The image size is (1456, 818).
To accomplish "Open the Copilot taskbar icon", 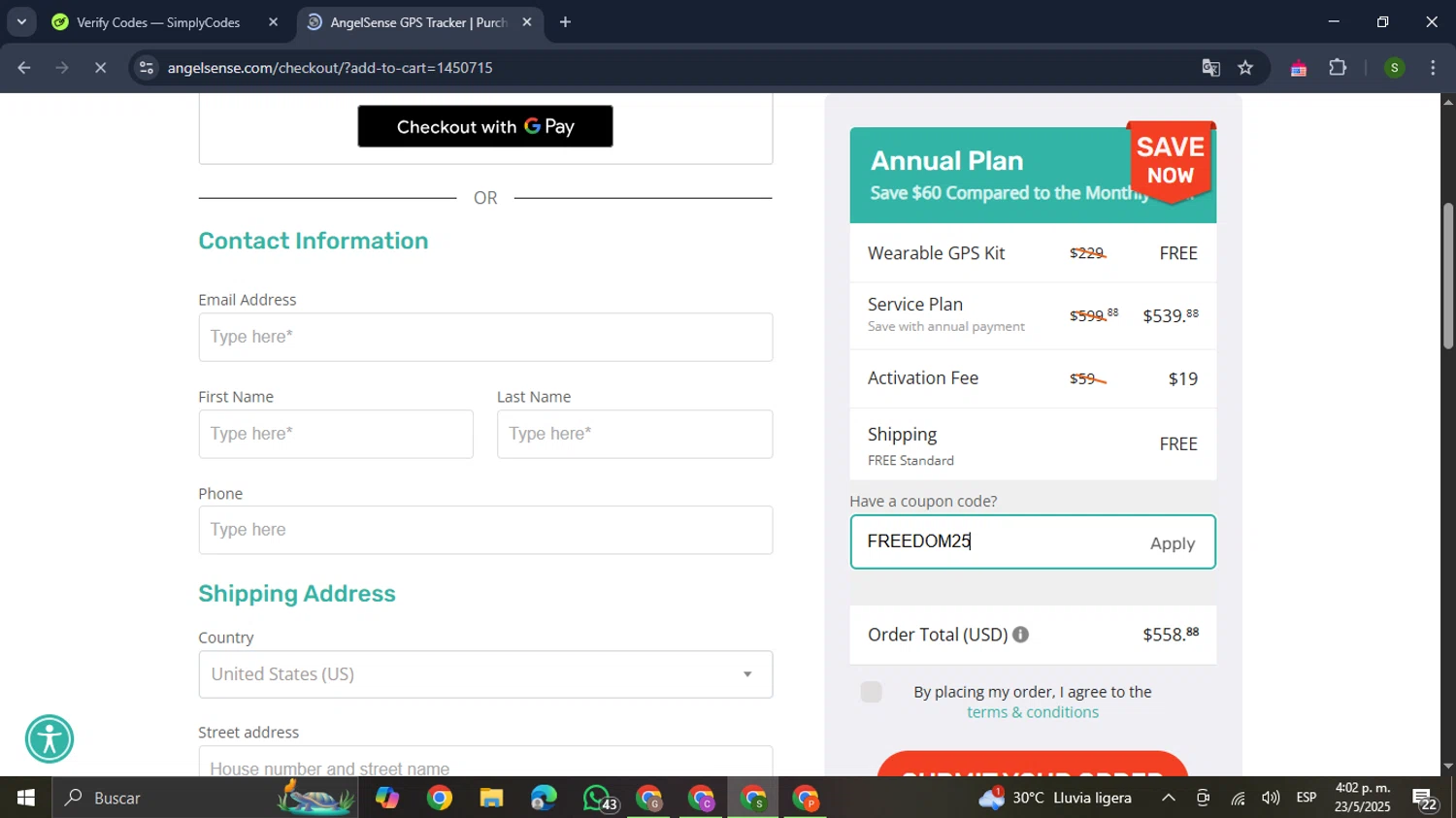I will tap(387, 798).
